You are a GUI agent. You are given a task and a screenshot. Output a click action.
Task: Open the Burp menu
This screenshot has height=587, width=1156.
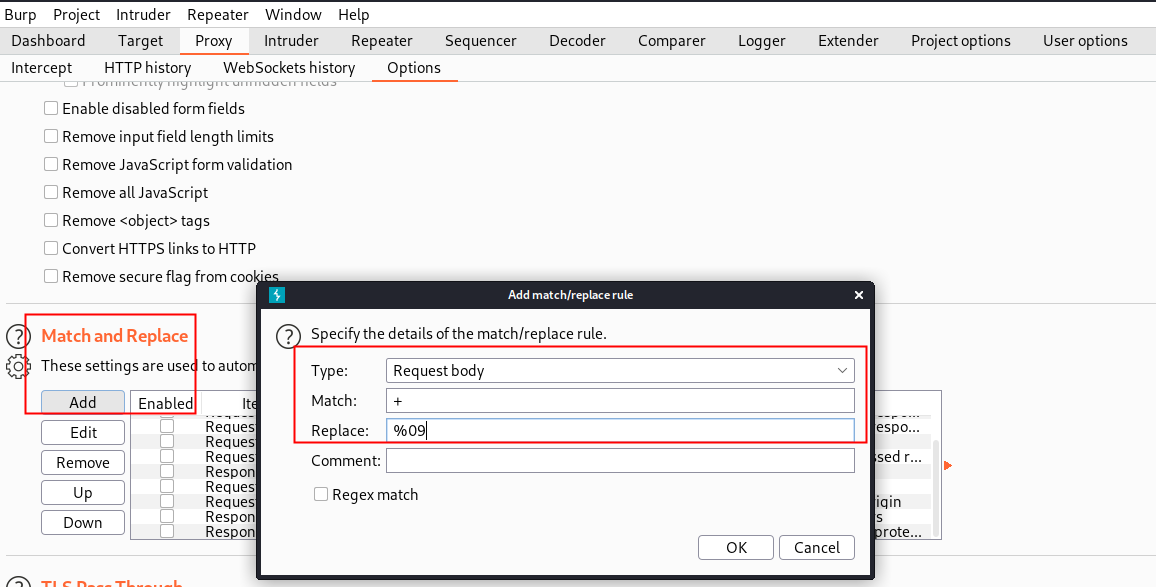click(20, 15)
